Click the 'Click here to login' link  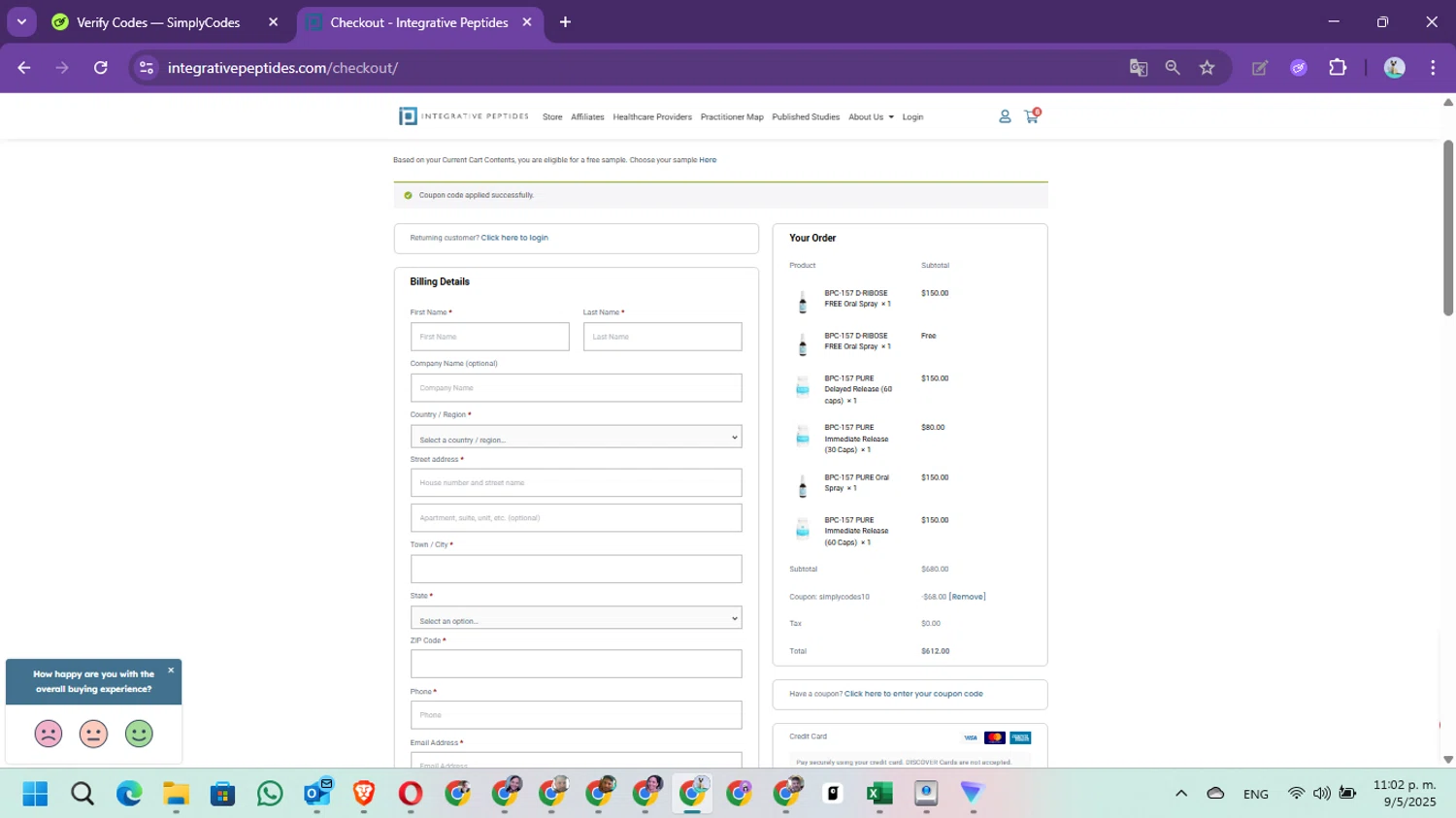[x=514, y=238]
